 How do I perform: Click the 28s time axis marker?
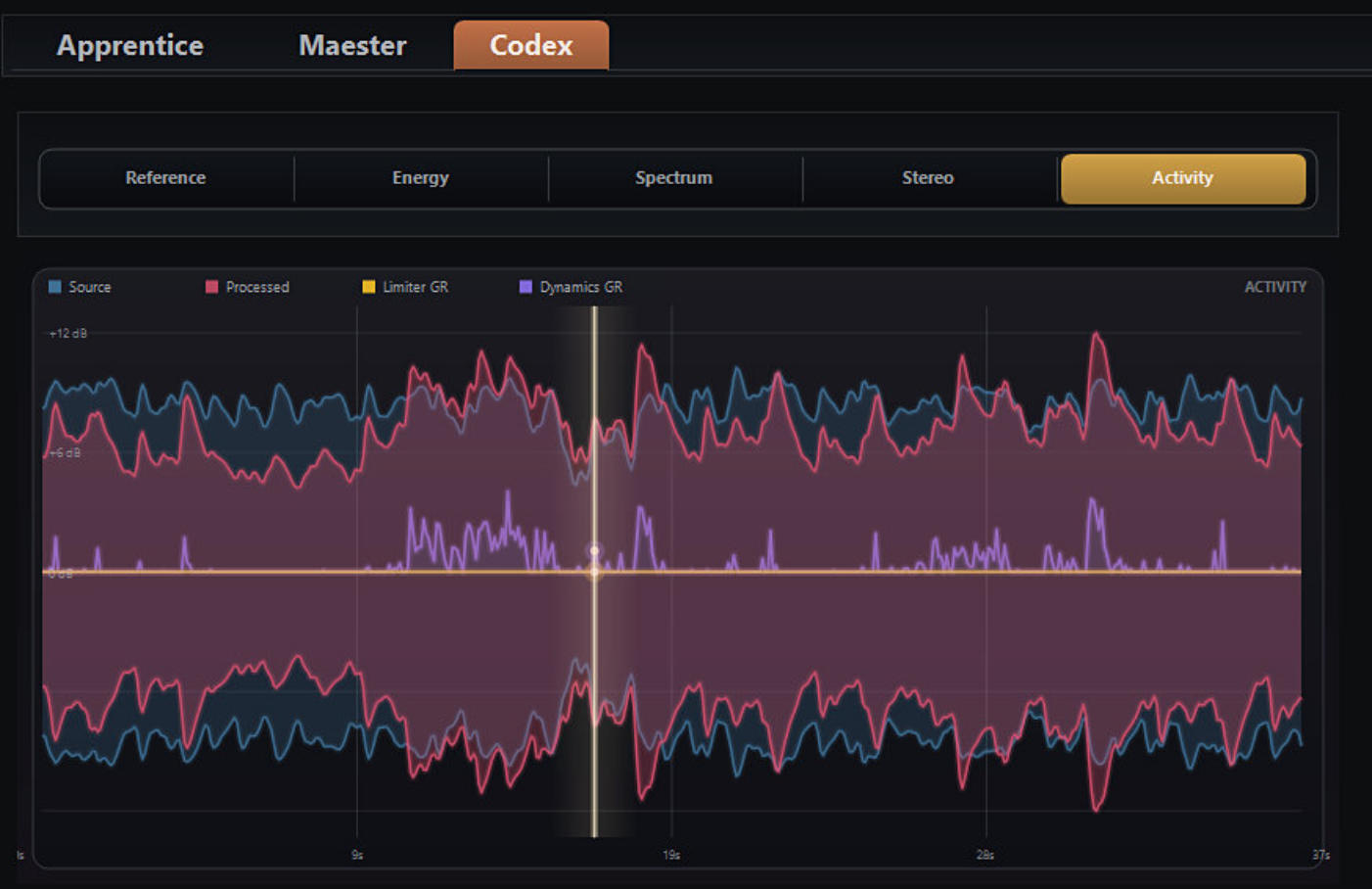click(985, 855)
